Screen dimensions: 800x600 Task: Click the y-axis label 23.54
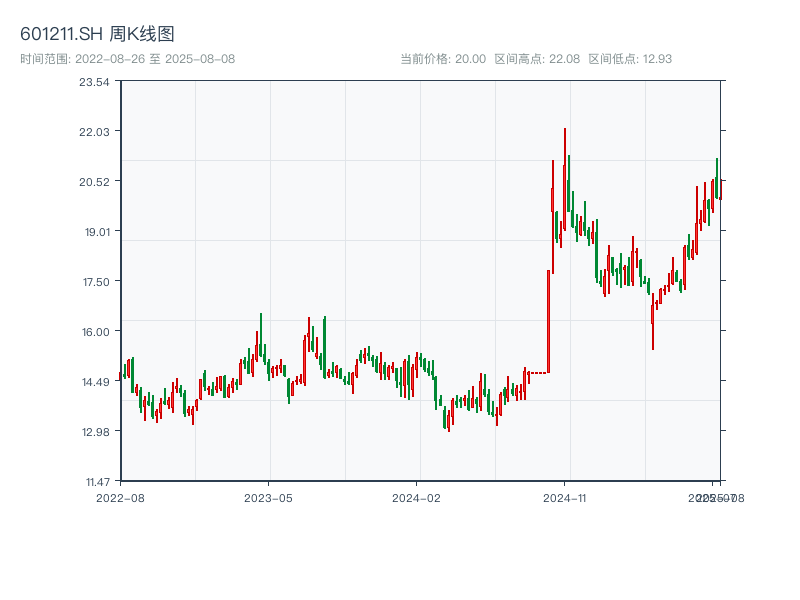94,82
